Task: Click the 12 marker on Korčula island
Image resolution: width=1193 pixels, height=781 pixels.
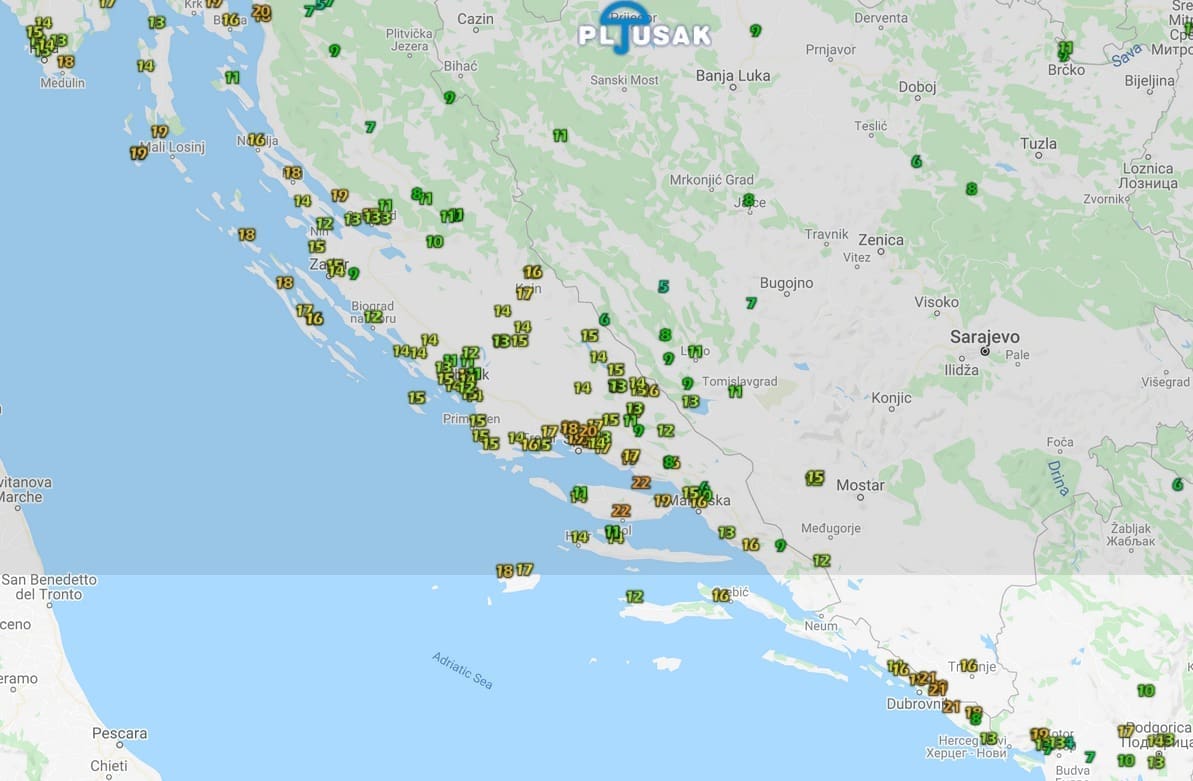Action: 634,597
